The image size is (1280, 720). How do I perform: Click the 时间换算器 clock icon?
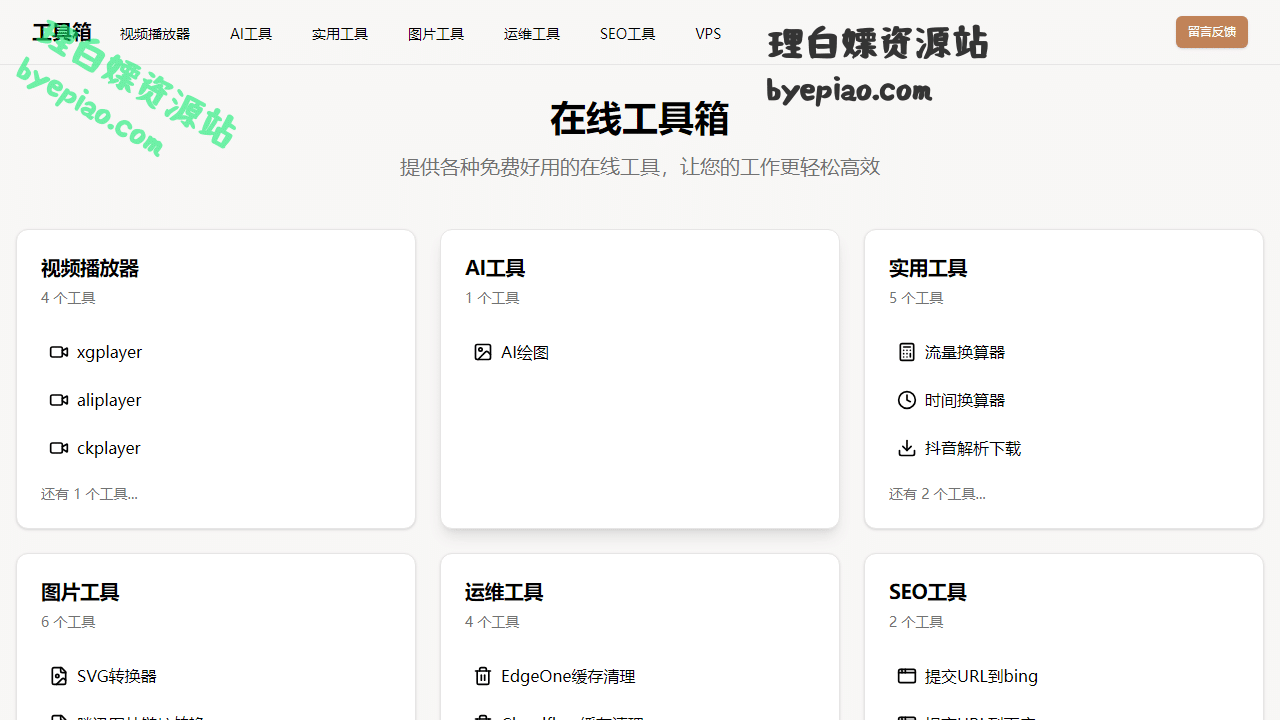click(x=907, y=400)
